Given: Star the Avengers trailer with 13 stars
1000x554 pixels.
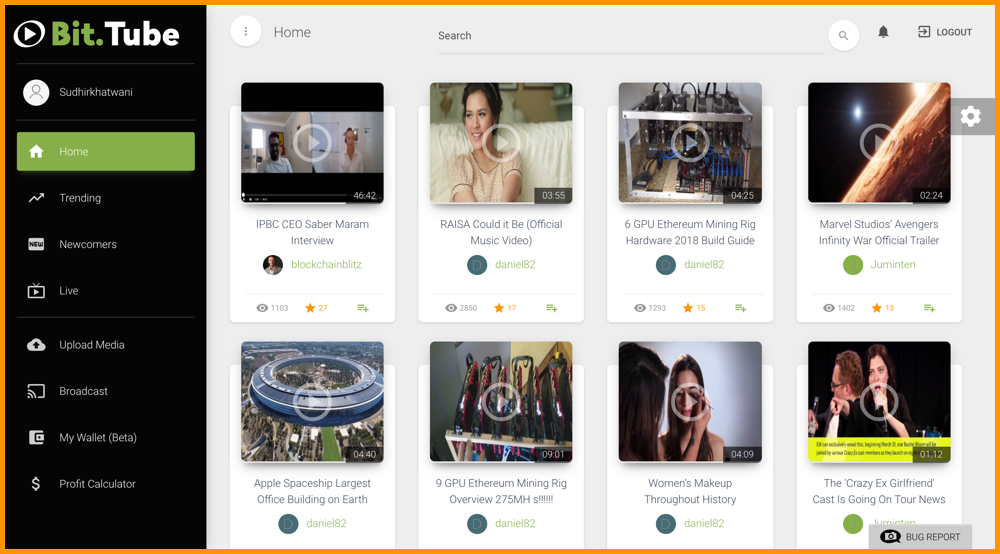Looking at the screenshot, I should click(x=877, y=308).
